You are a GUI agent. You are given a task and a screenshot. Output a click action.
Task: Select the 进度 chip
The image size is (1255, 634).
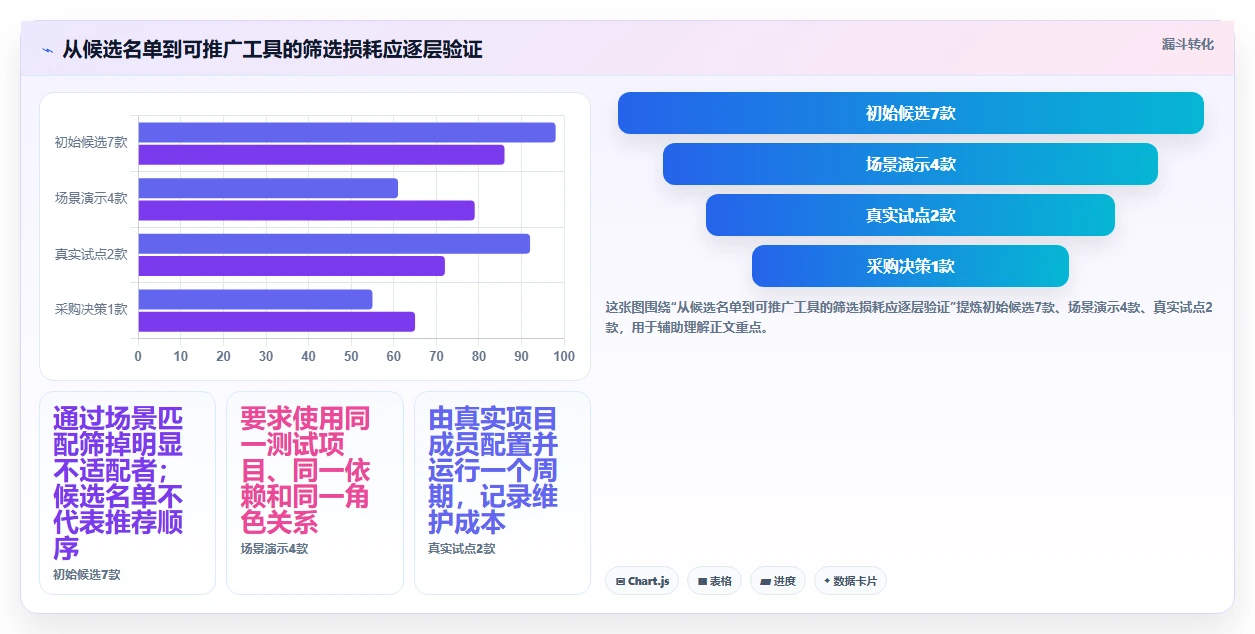778,581
